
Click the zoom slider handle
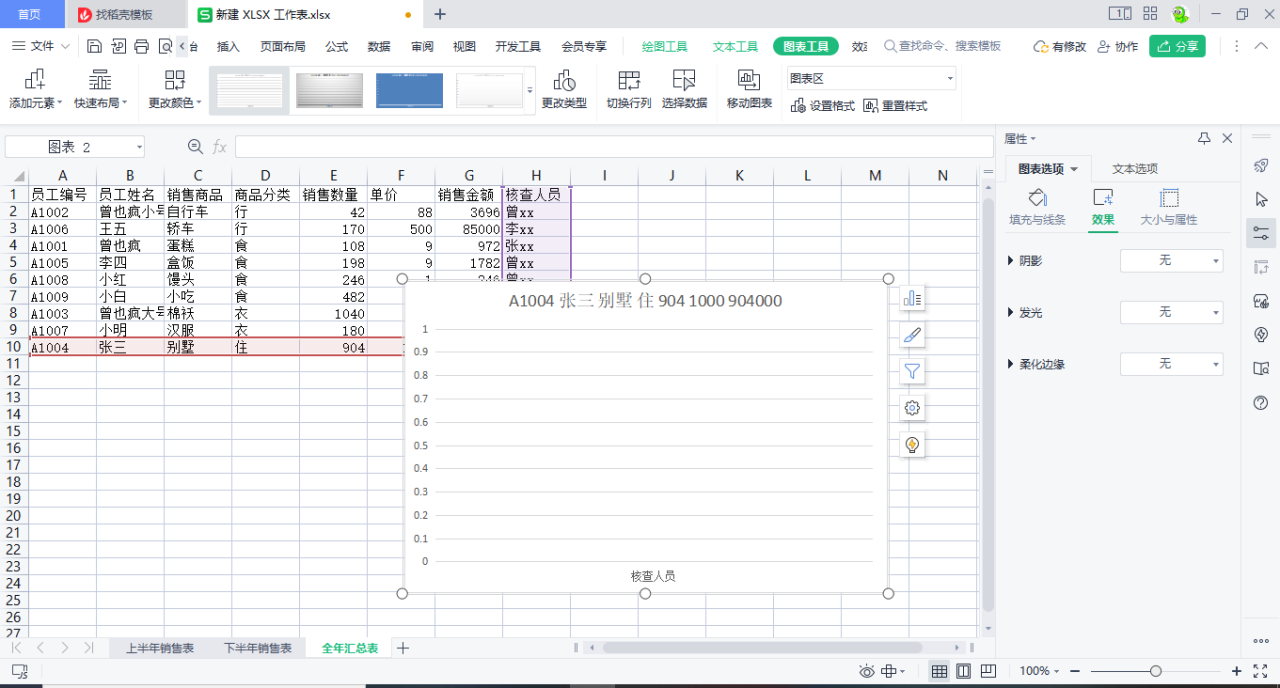click(x=1156, y=671)
